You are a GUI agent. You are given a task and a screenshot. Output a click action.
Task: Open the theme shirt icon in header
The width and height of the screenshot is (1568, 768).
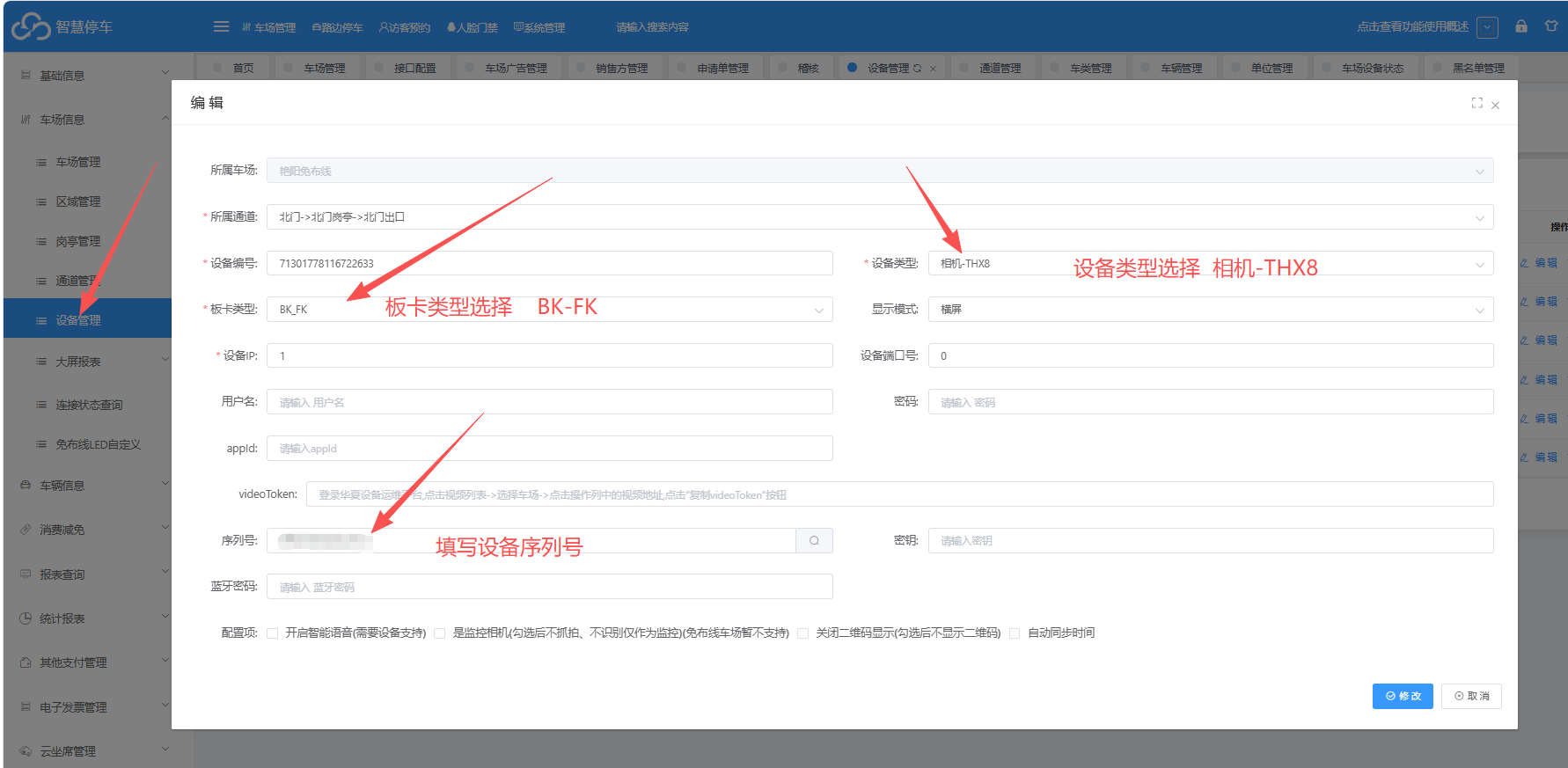1551,26
